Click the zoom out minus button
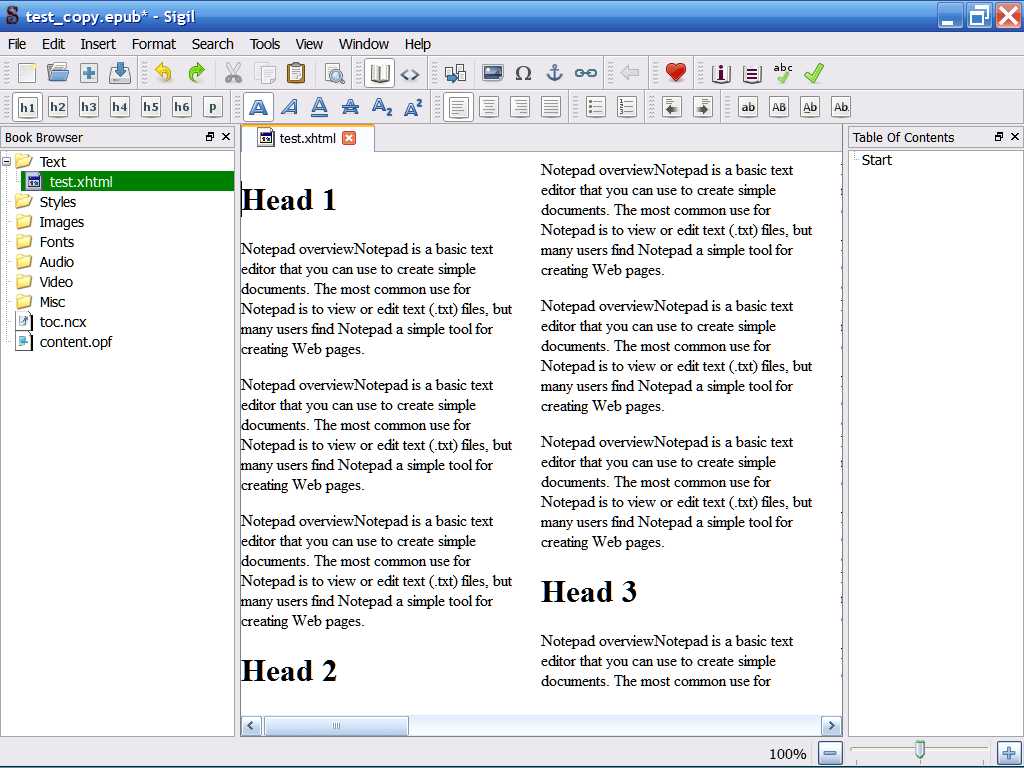The image size is (1024, 768). click(x=829, y=754)
